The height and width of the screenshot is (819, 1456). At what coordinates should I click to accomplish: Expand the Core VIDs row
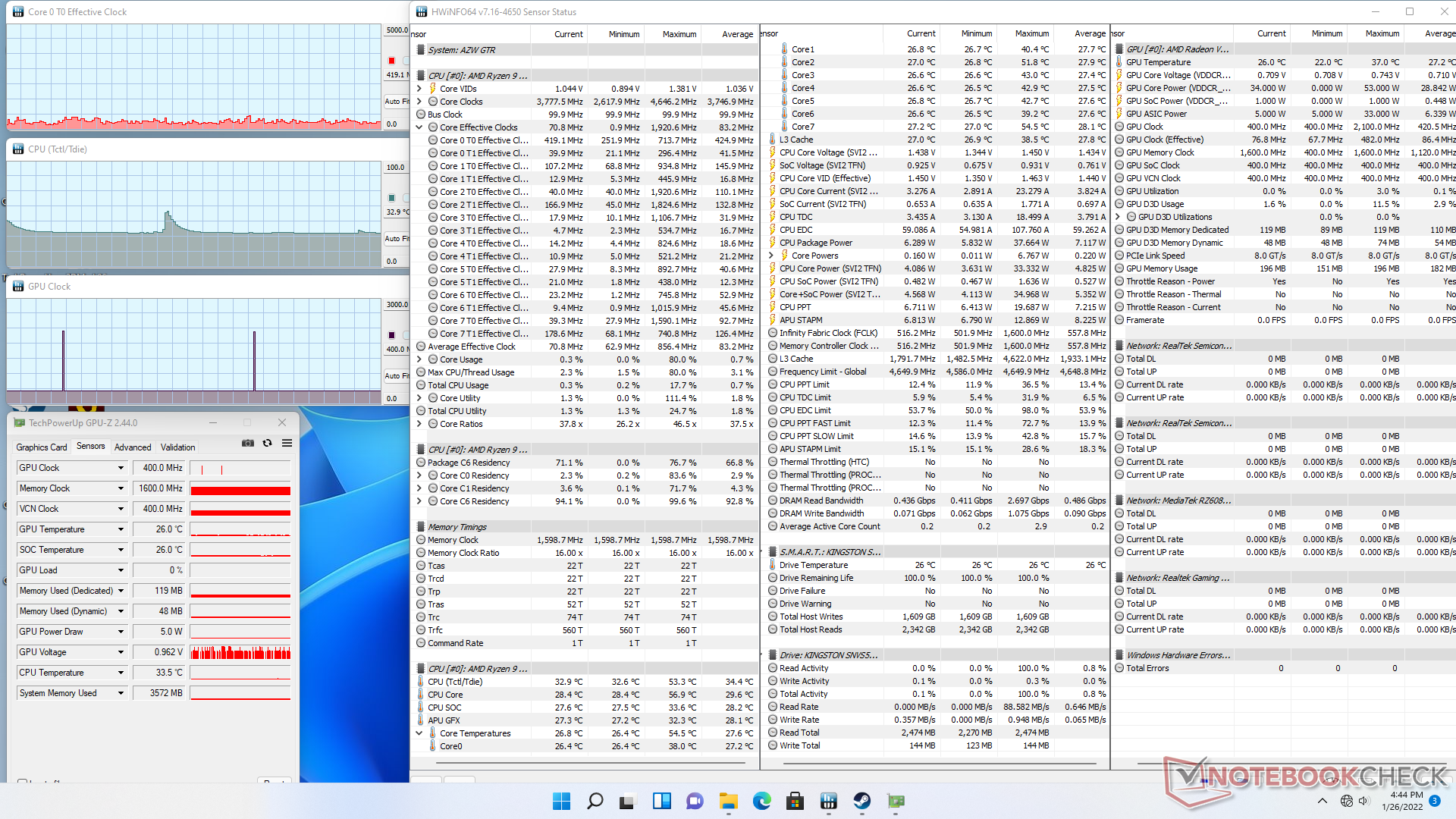[419, 89]
